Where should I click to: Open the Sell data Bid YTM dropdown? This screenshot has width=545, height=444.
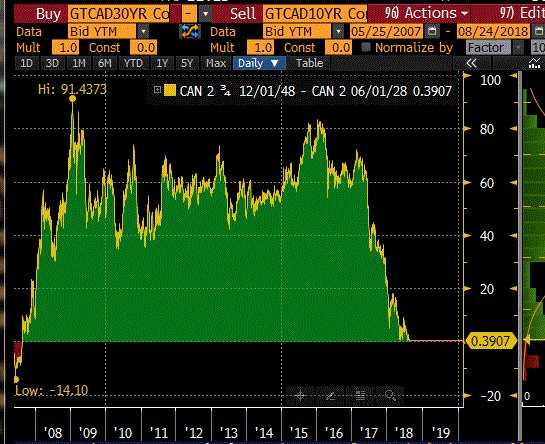(x=338, y=32)
